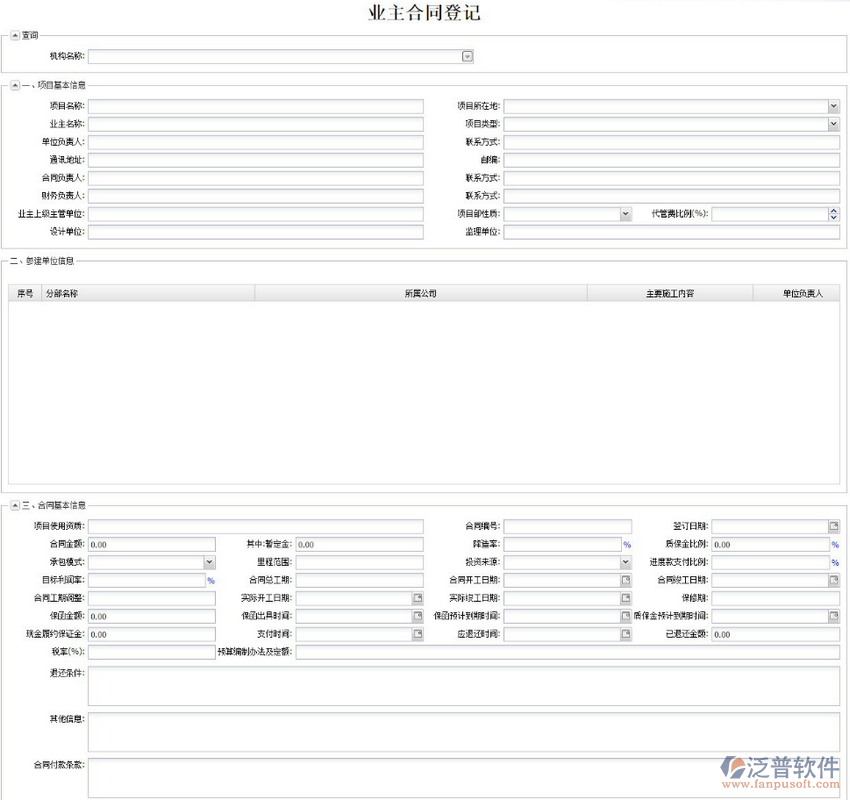The height and width of the screenshot is (800, 850).
Task: Open the 签订日期 calendar picker
Action: coord(834,526)
